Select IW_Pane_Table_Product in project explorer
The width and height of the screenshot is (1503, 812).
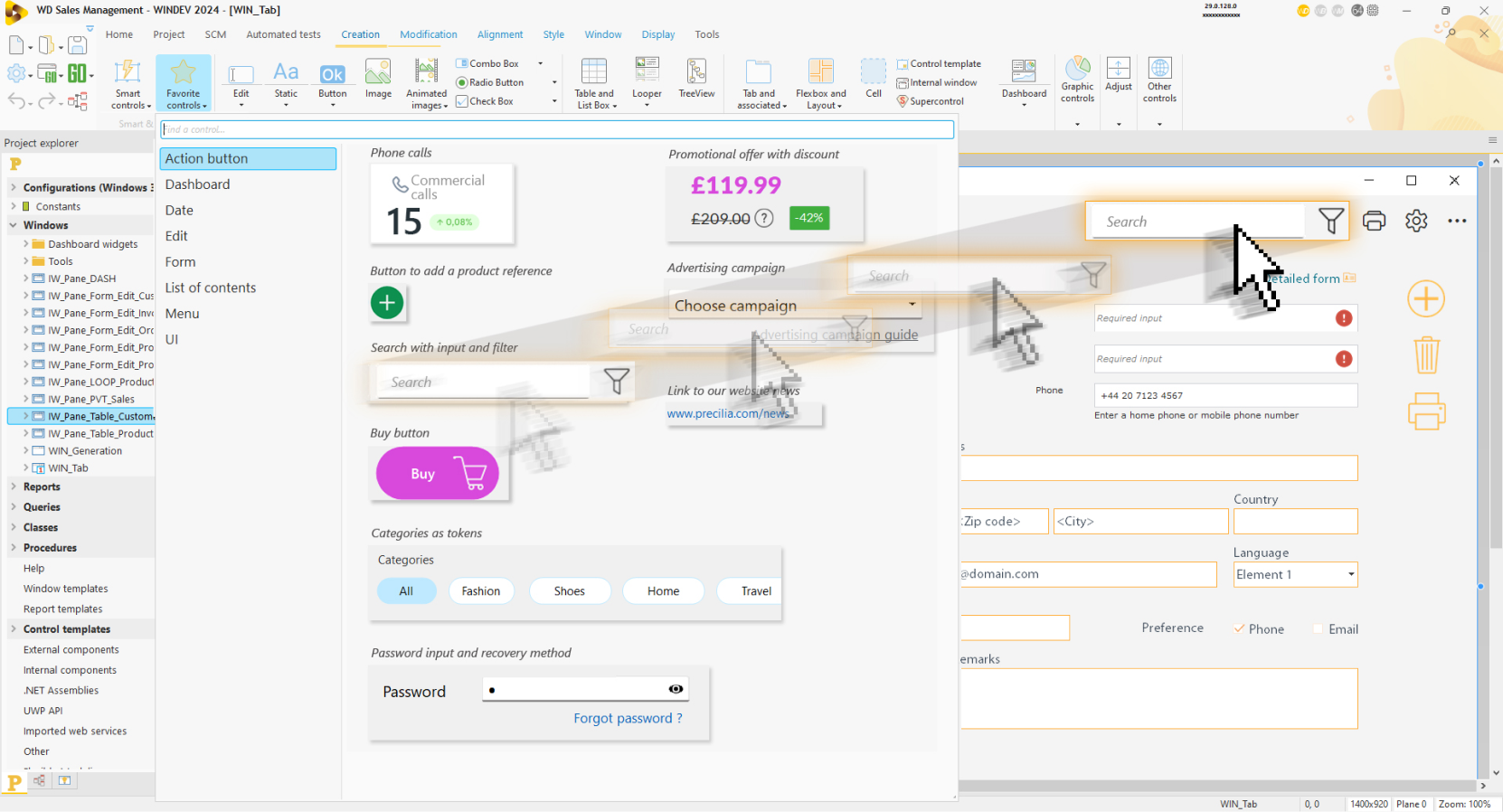pyautogui.click(x=100, y=434)
